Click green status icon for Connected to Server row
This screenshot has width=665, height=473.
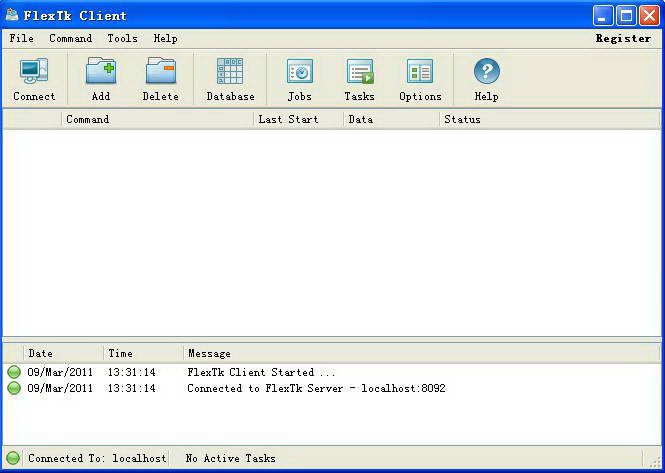tap(14, 388)
